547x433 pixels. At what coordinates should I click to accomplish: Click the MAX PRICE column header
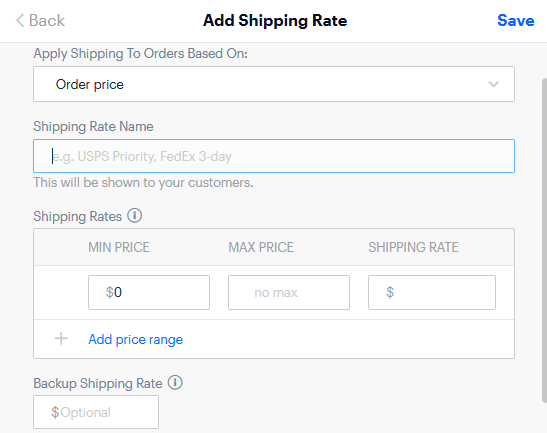tap(261, 247)
